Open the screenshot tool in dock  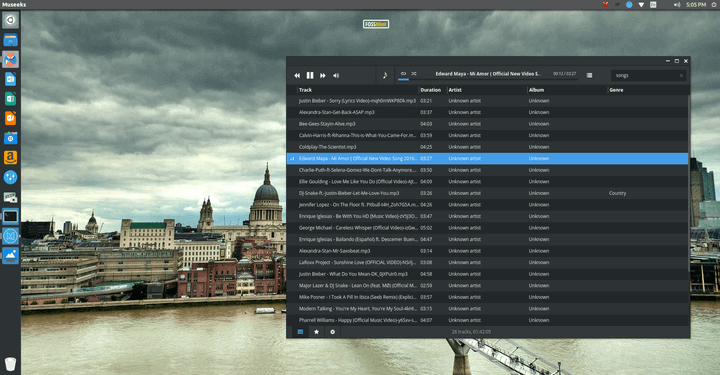pyautogui.click(x=10, y=197)
